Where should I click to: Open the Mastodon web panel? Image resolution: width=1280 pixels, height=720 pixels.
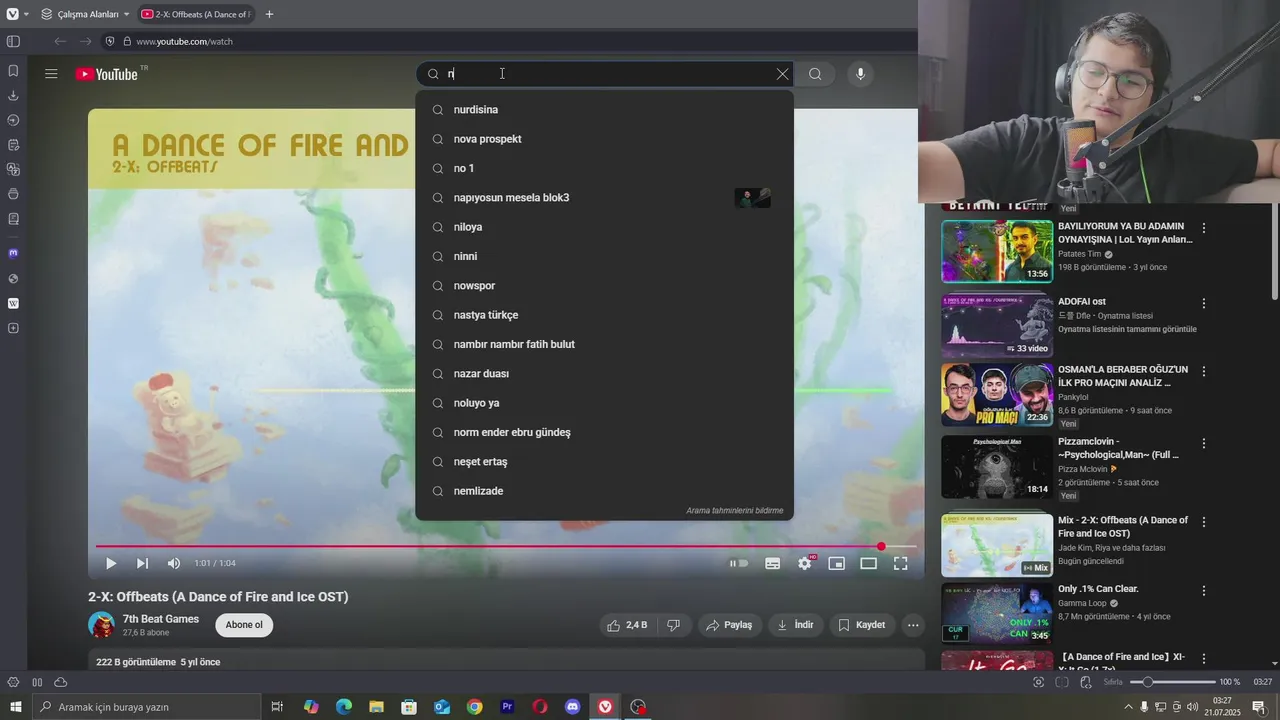pyautogui.click(x=13, y=254)
